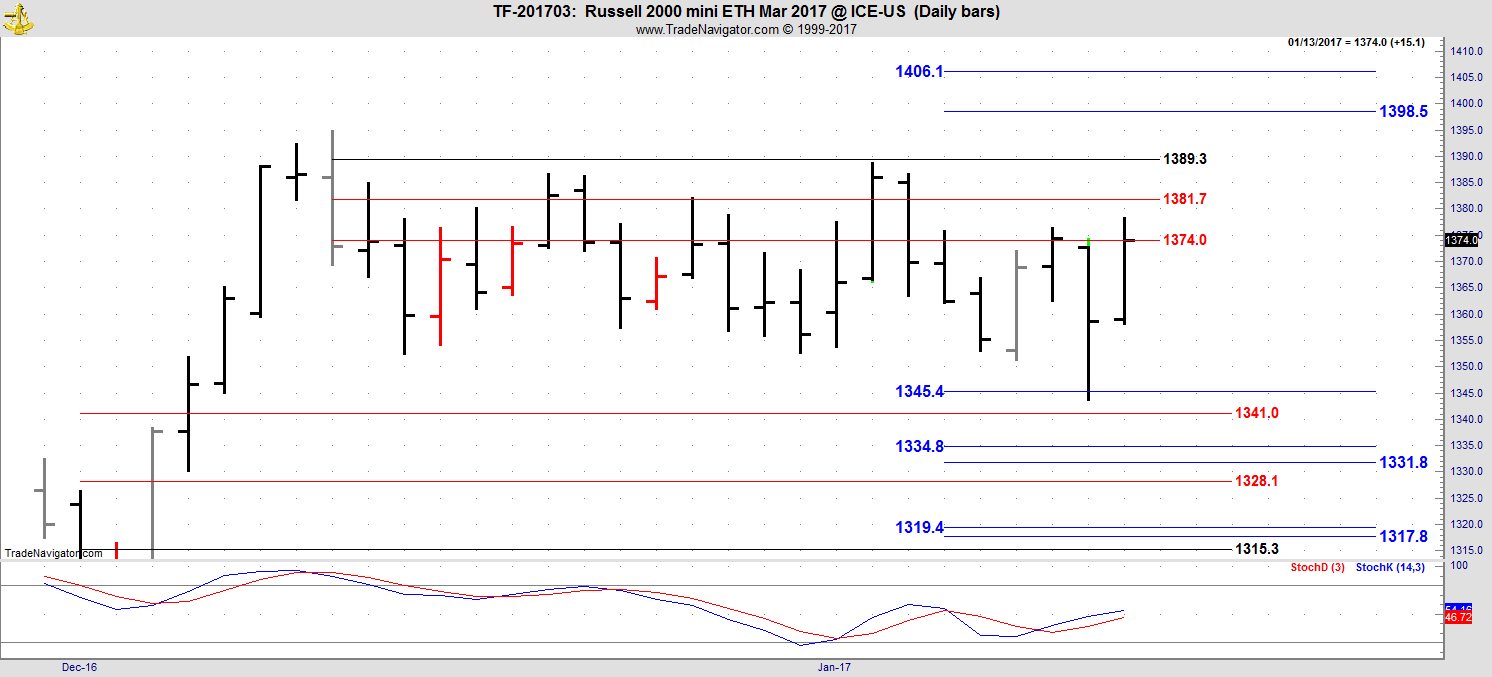This screenshot has width=1492, height=677.
Task: Click the red 1381.7 level label
Action: click(1184, 199)
